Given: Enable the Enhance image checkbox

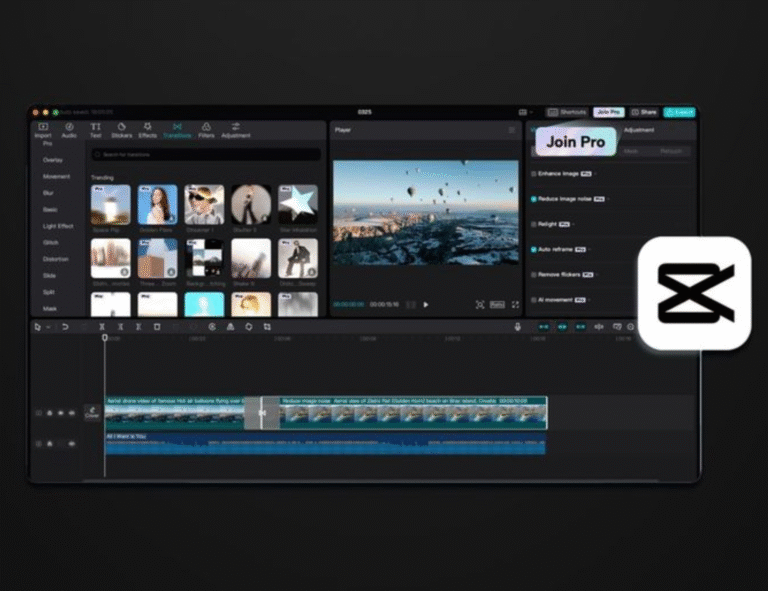Looking at the screenshot, I should point(534,174).
